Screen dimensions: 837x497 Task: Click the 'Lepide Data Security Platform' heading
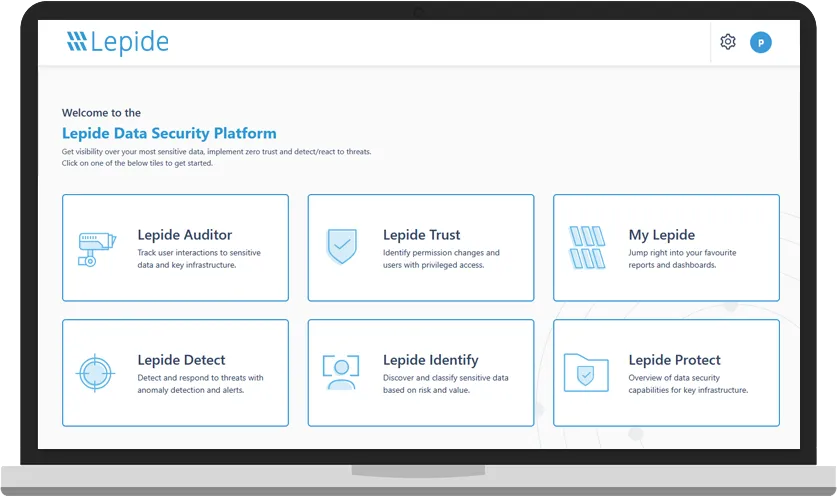click(169, 133)
